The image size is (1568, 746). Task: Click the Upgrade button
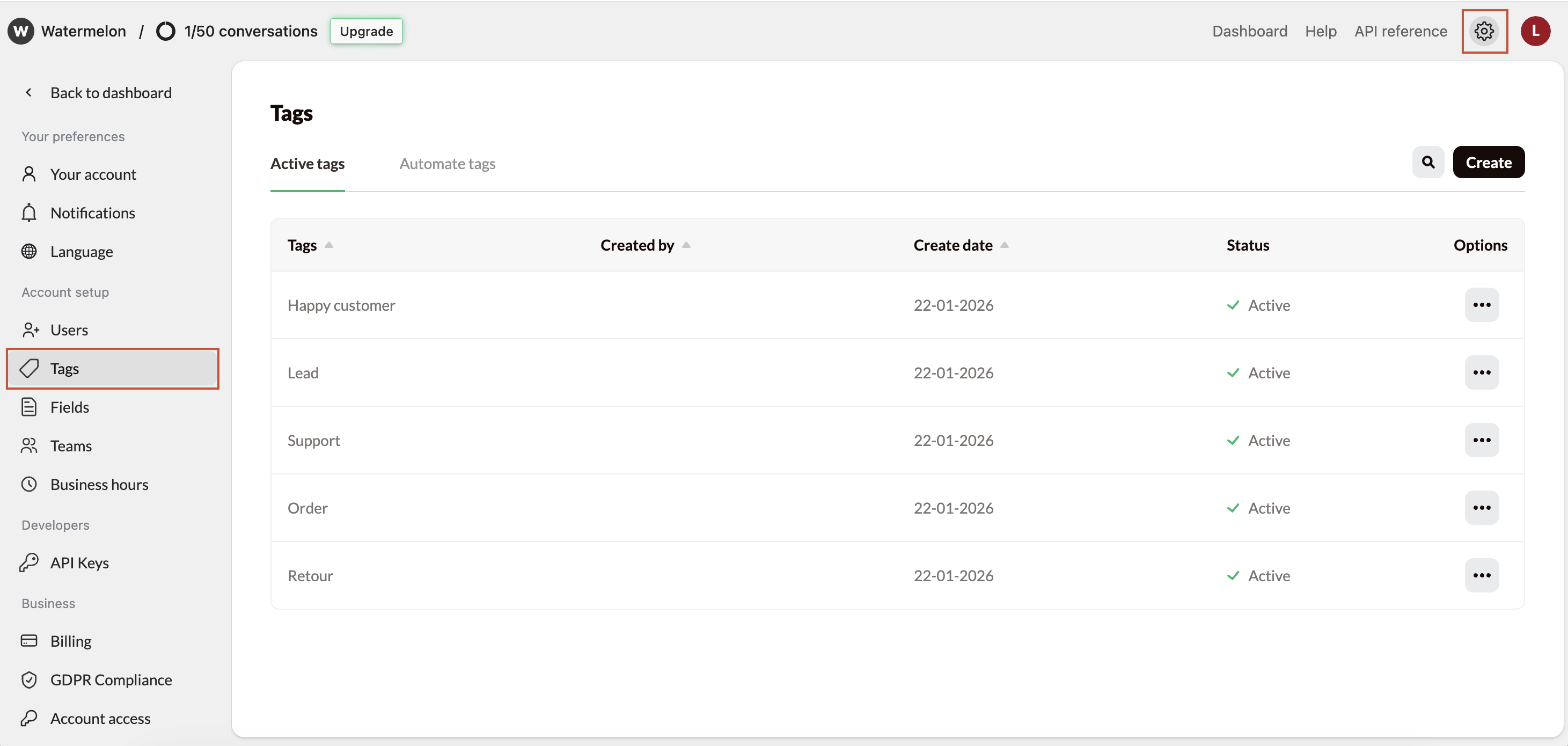366,31
